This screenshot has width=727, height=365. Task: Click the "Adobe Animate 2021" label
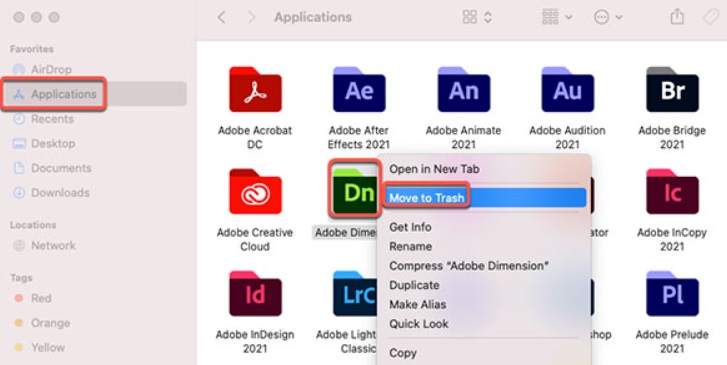pos(463,138)
